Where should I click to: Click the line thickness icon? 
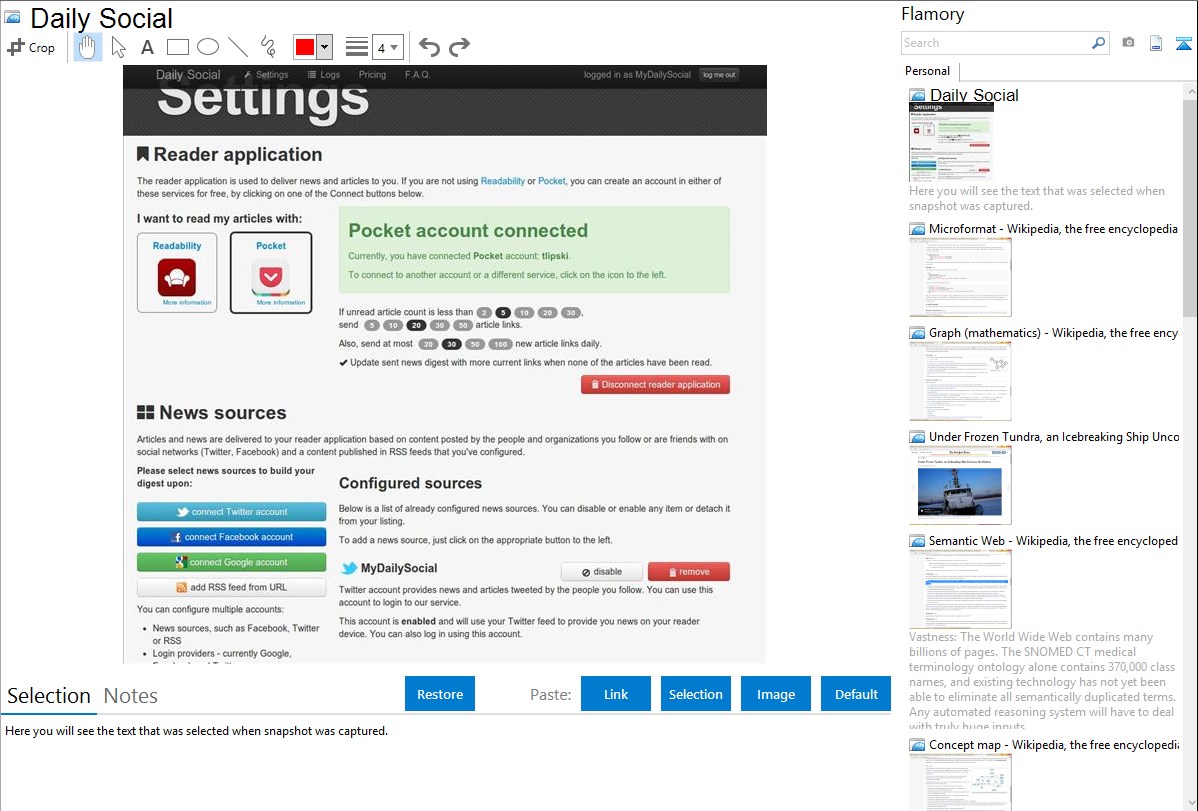pyautogui.click(x=357, y=47)
